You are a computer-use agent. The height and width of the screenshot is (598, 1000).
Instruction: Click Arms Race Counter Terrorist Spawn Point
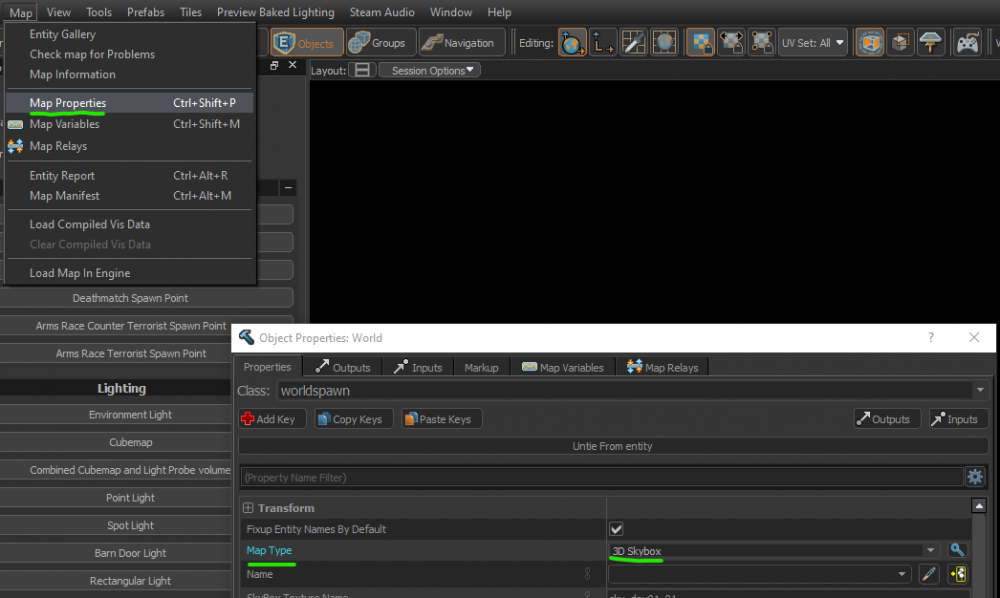coord(130,326)
